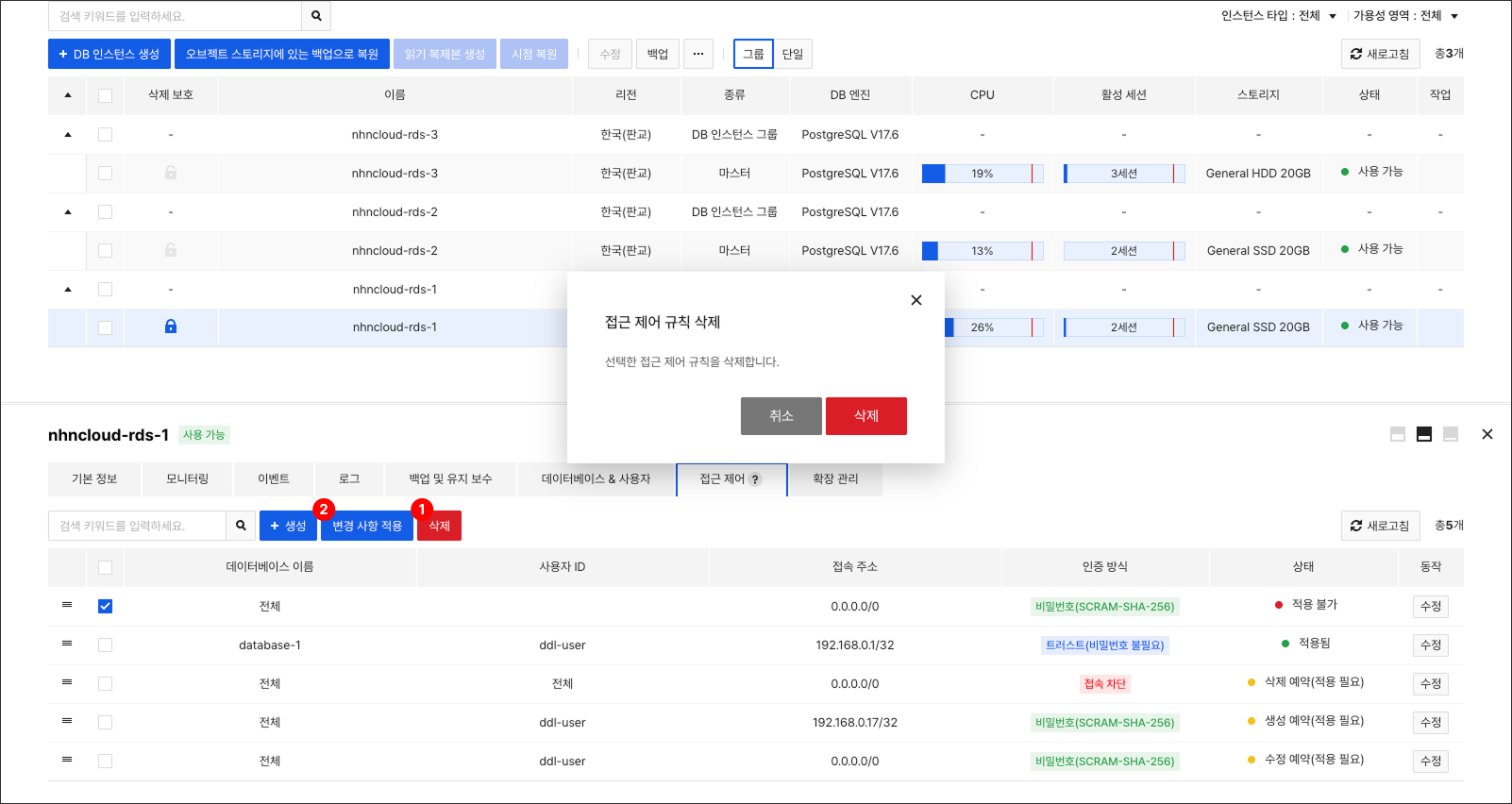Open the 백업 및 유지 보수 tab
Image resolution: width=1512 pixels, height=804 pixels.
[450, 479]
